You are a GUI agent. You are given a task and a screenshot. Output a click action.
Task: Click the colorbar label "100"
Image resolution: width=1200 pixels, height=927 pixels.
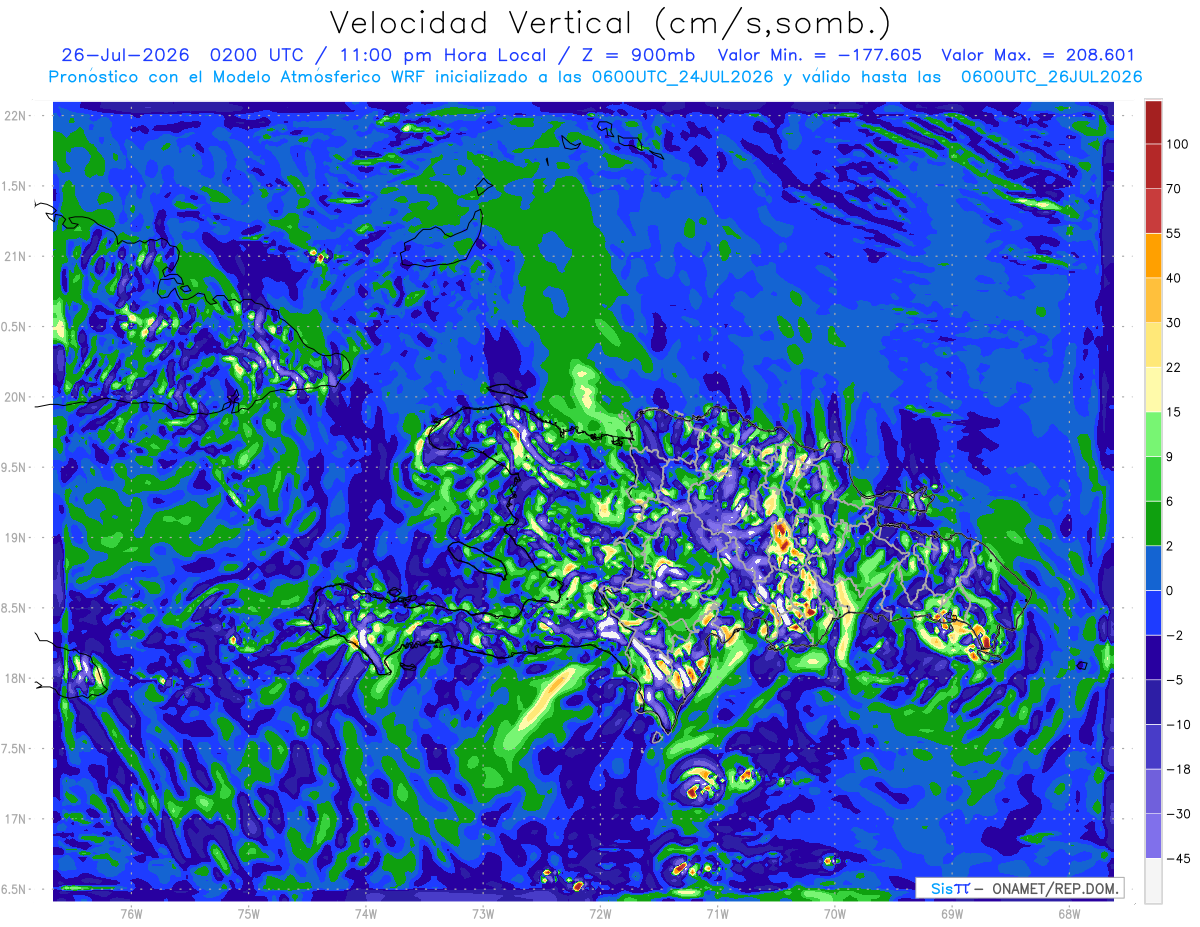[1176, 145]
